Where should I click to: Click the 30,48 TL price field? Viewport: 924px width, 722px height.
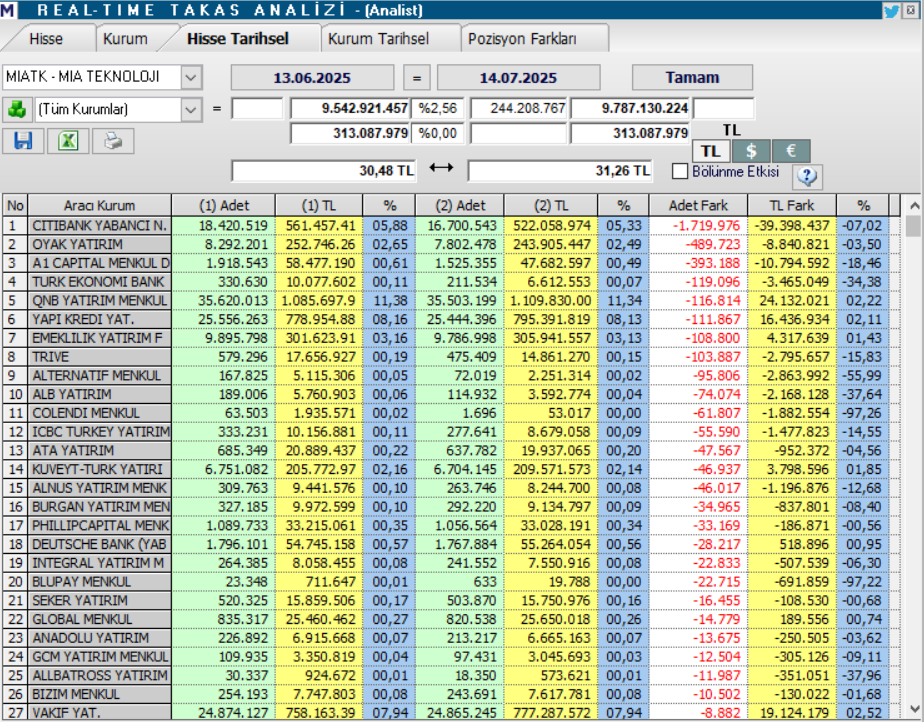(324, 171)
